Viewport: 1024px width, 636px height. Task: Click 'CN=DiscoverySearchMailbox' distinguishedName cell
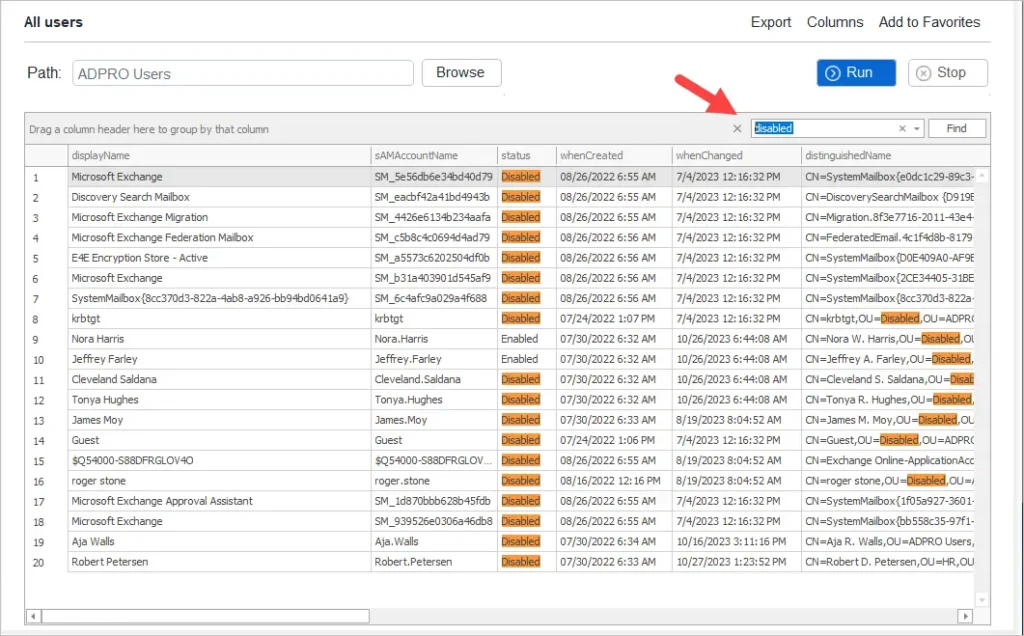[x=888, y=197]
